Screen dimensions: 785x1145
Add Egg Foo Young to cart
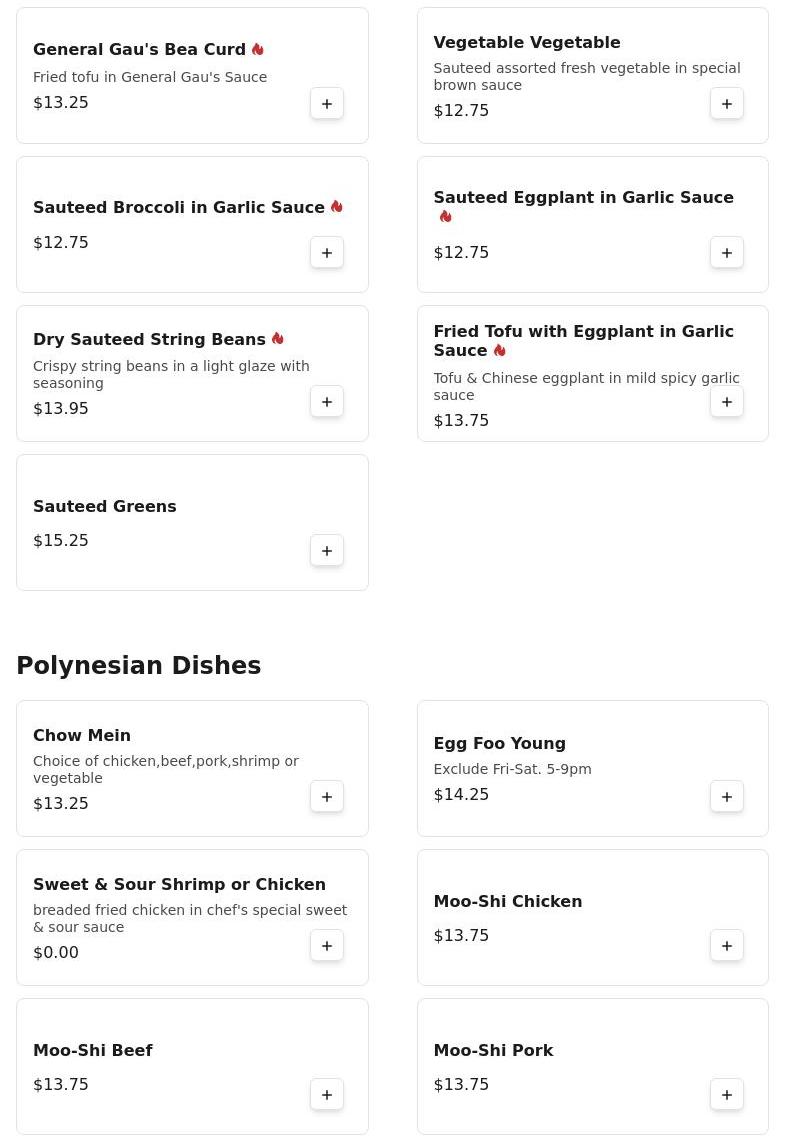(x=727, y=797)
